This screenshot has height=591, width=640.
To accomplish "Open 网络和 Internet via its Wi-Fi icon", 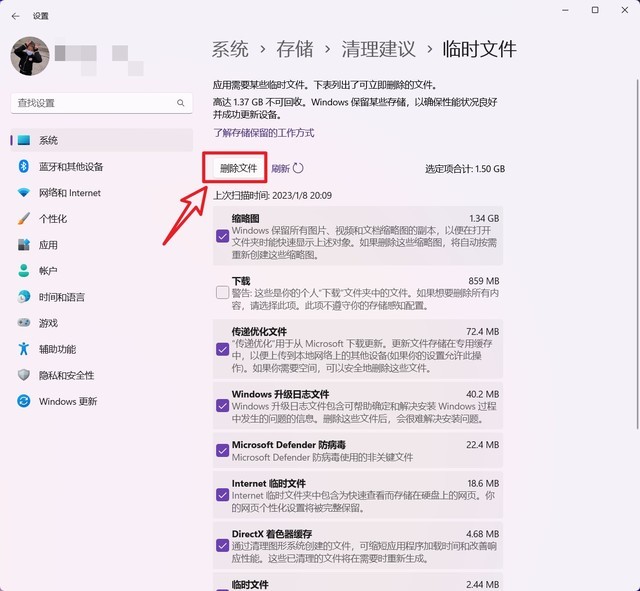I will [24, 192].
